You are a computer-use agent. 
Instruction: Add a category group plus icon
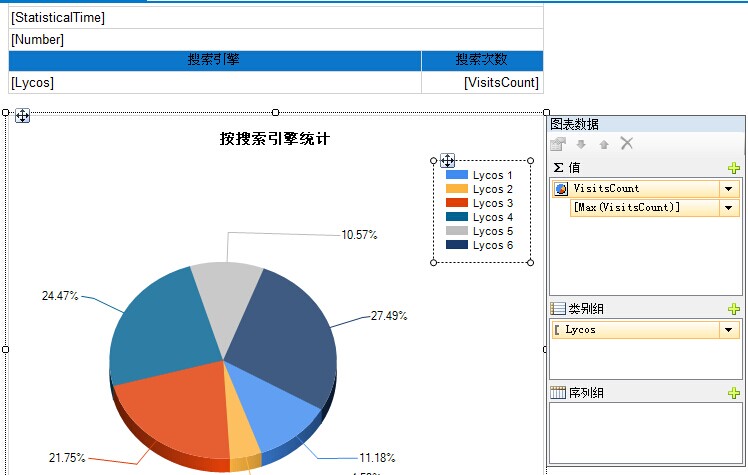pyautogui.click(x=734, y=309)
